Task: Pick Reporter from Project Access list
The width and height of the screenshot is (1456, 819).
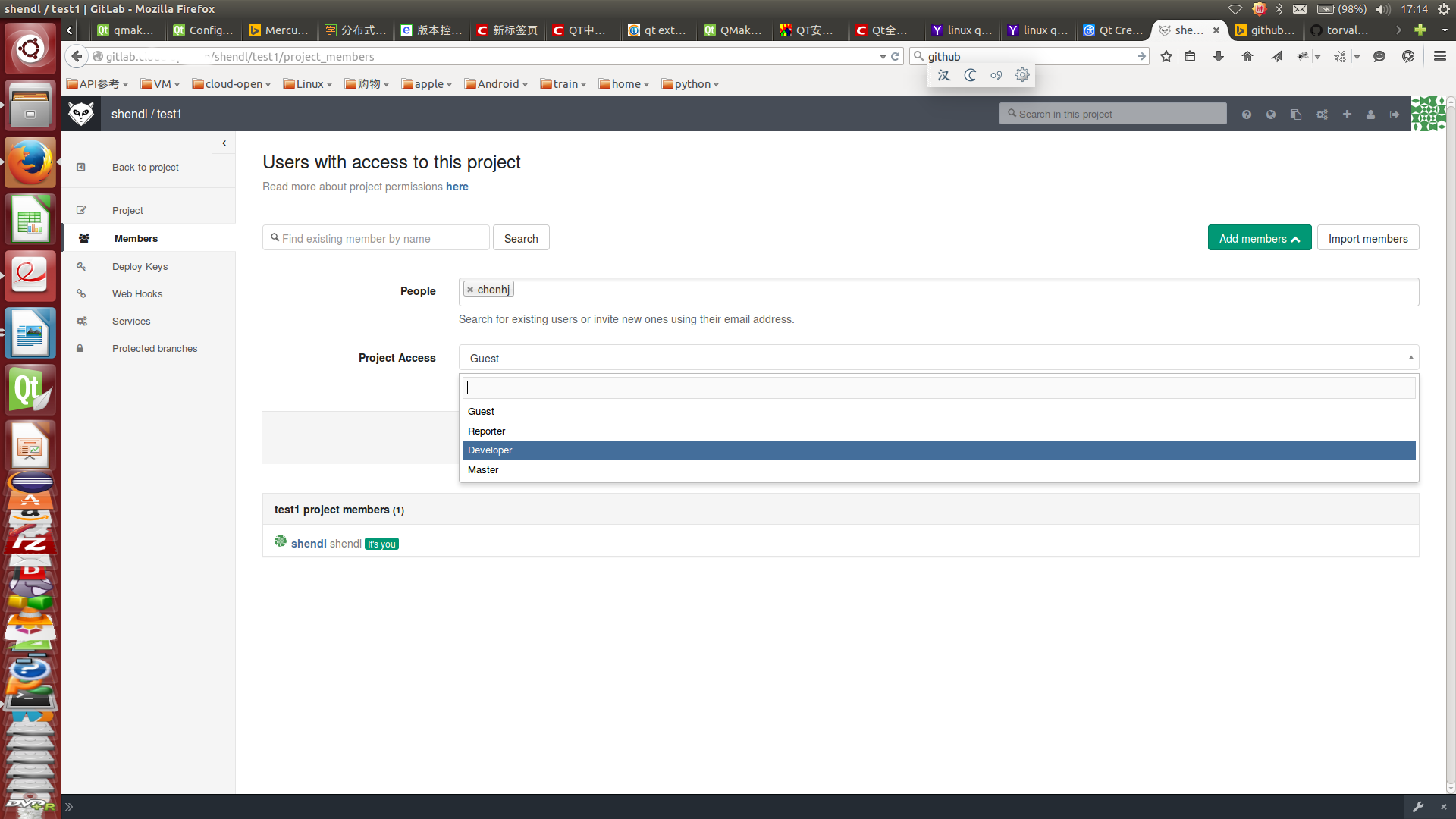Action: (486, 431)
